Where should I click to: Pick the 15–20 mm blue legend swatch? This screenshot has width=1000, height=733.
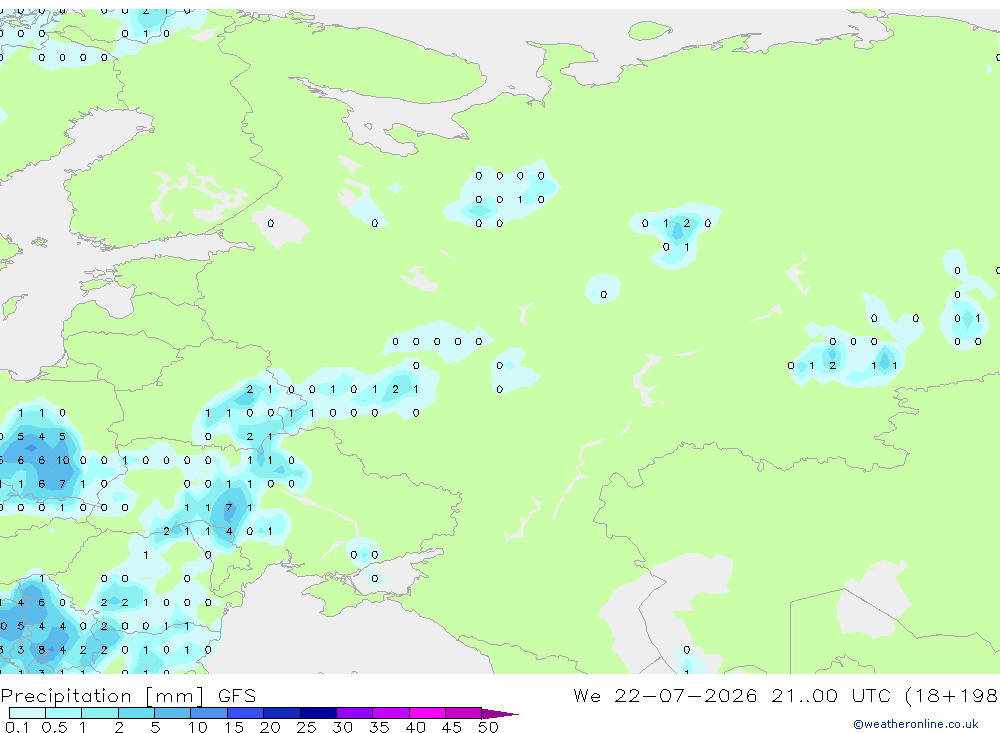point(245,713)
